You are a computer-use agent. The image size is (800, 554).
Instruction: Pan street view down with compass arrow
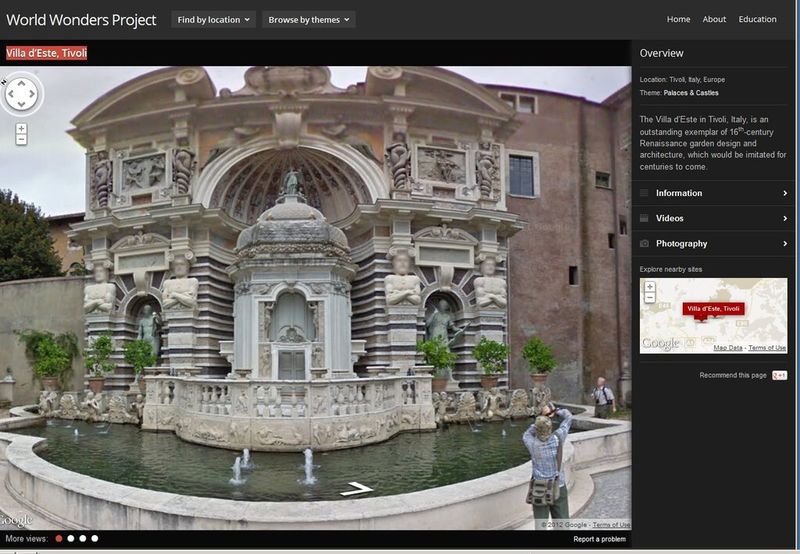(21, 105)
